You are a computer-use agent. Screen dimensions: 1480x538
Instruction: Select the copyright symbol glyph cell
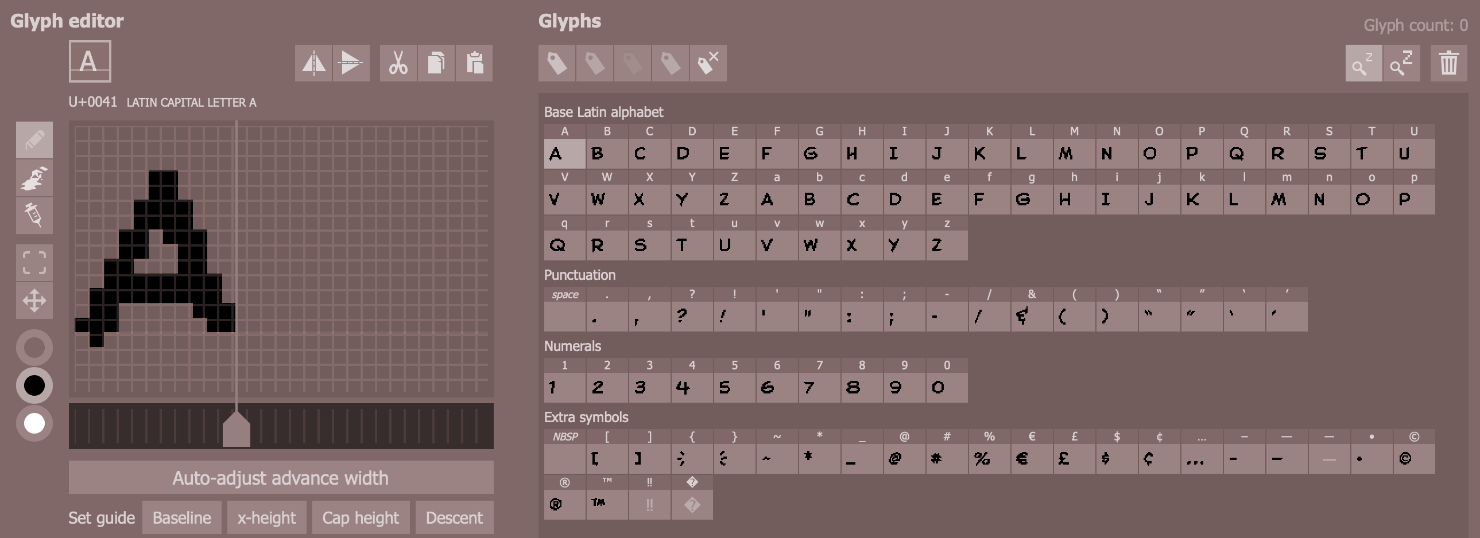(1414, 451)
